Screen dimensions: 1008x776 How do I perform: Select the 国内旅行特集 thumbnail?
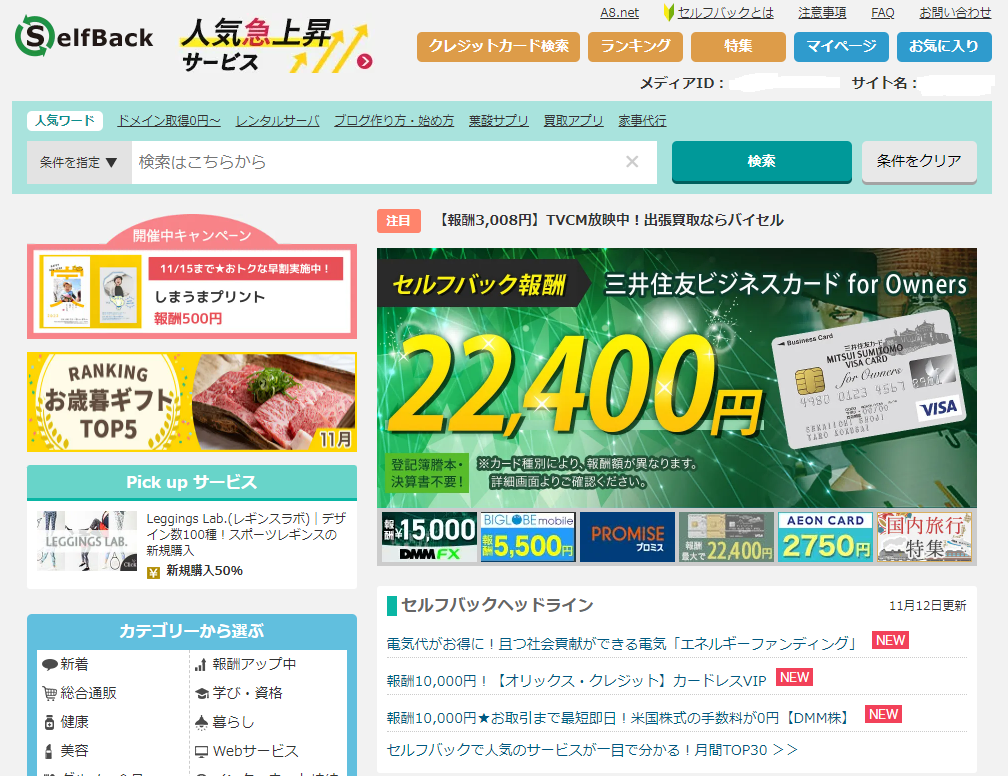coord(924,537)
